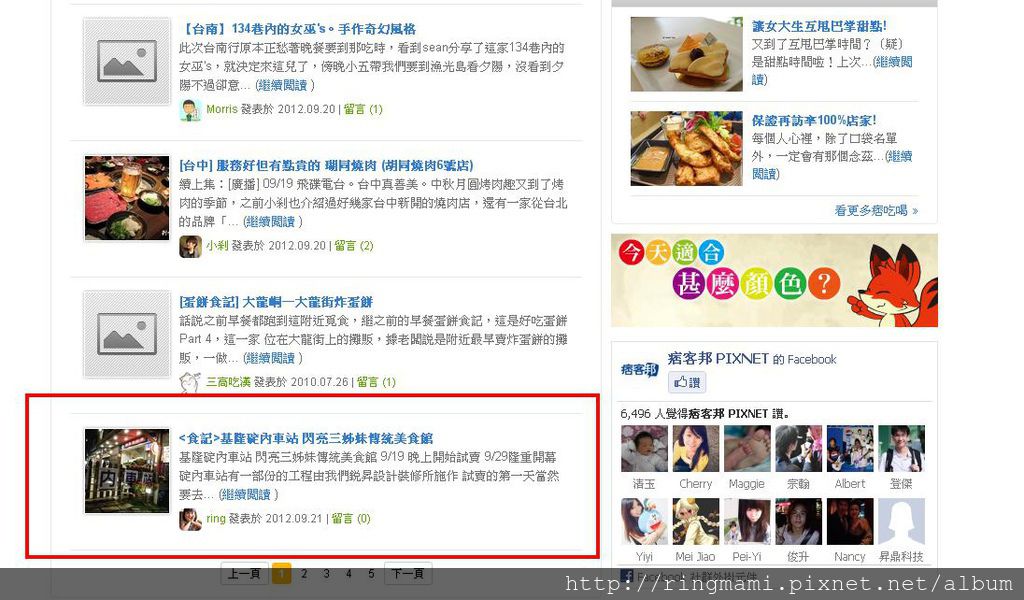Click Cherry's Facebook profile picture
The width and height of the screenshot is (1024, 600).
coord(696,449)
